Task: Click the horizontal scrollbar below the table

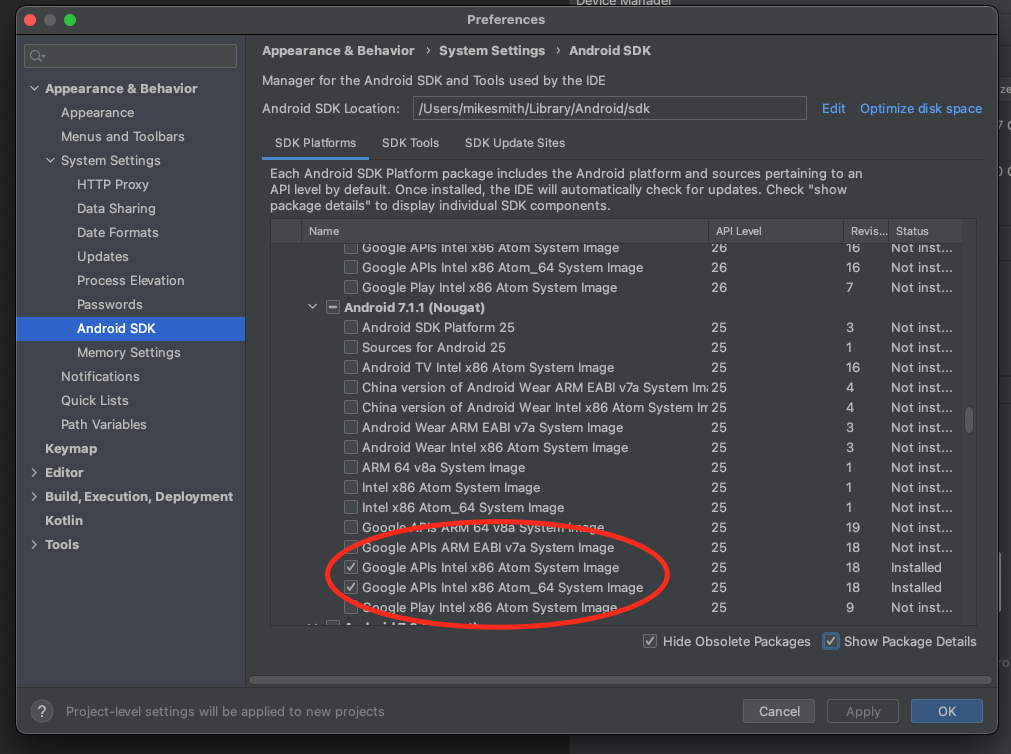Action: tap(620, 680)
